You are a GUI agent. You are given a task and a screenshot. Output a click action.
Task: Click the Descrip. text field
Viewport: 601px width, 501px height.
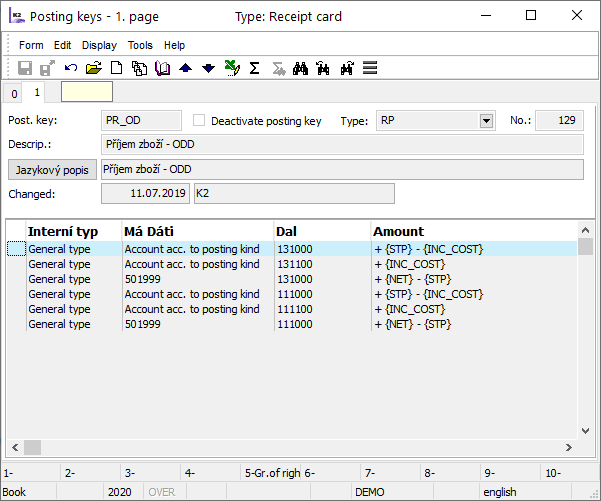(342, 144)
